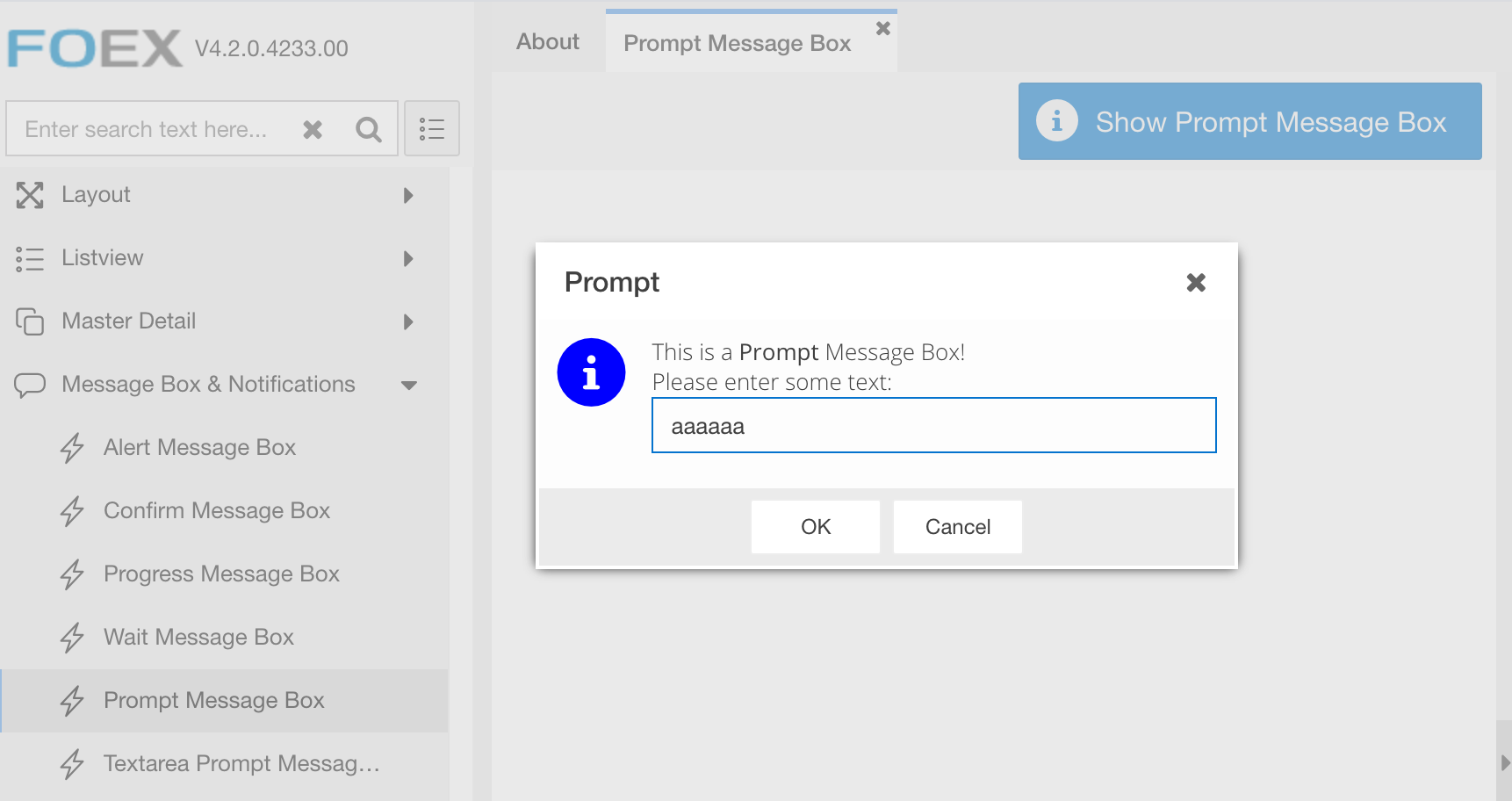Confirm the prompt with OK

click(815, 526)
